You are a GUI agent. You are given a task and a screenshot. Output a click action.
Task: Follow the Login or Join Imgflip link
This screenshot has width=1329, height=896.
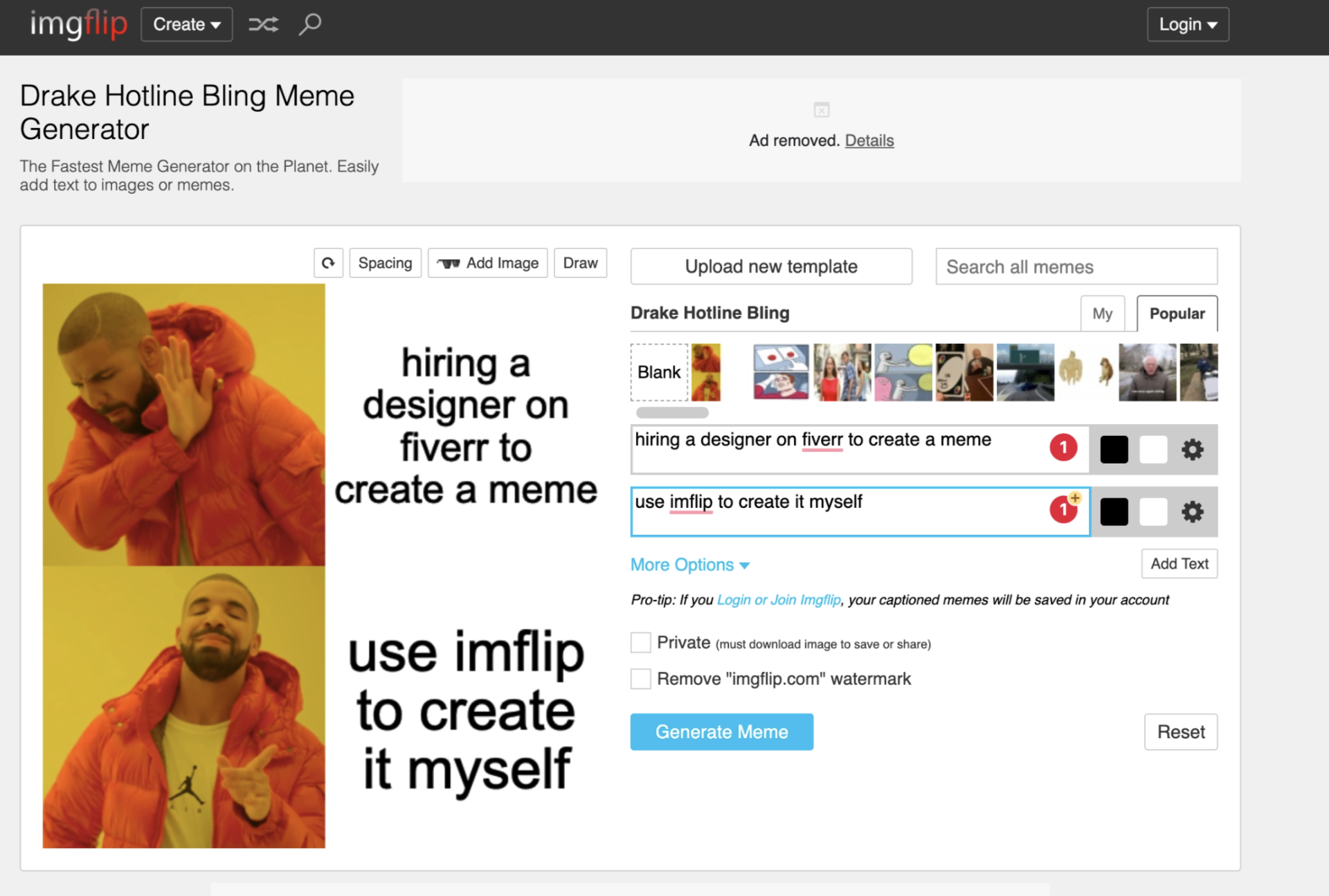pos(779,600)
